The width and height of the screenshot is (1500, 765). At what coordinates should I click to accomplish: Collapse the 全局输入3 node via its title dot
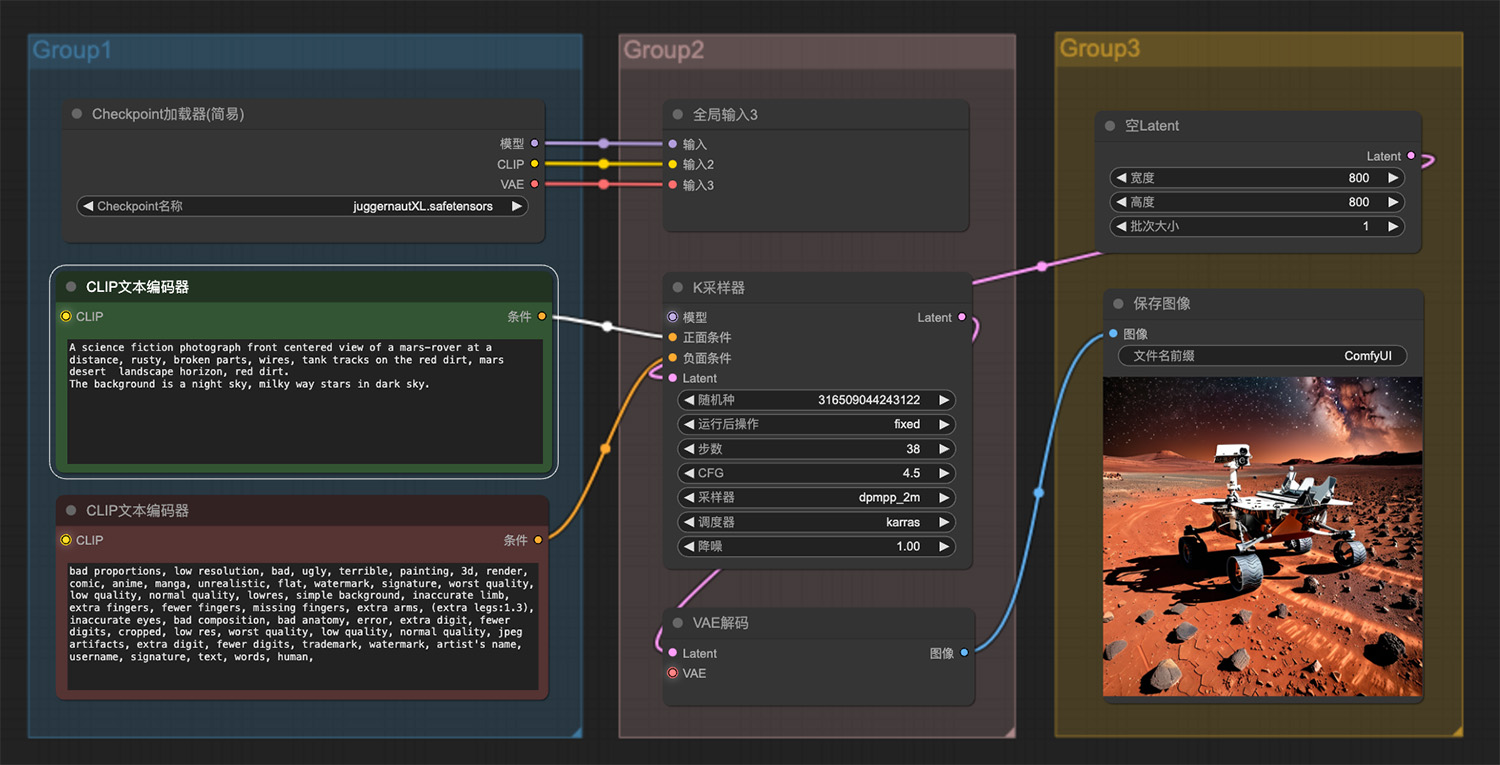pyautogui.click(x=678, y=115)
